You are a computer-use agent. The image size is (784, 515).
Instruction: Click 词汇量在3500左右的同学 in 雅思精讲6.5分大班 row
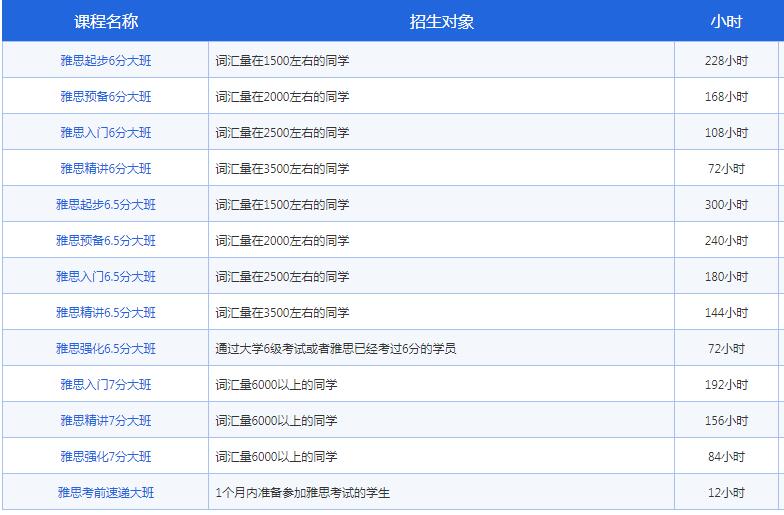282,312
